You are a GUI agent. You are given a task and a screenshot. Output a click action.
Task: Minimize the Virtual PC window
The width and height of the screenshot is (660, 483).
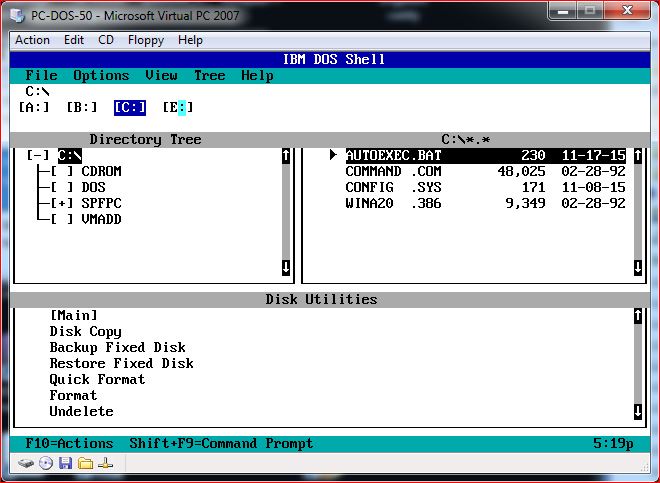(563, 11)
